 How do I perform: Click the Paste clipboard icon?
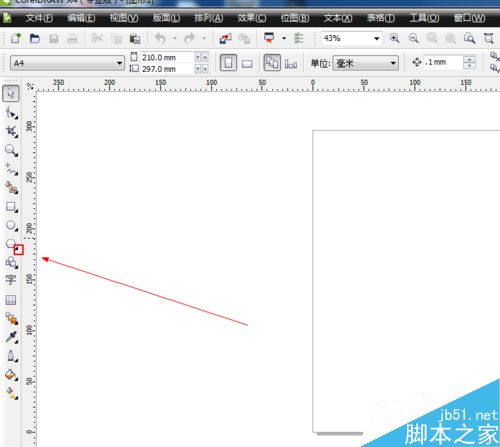tap(135, 39)
